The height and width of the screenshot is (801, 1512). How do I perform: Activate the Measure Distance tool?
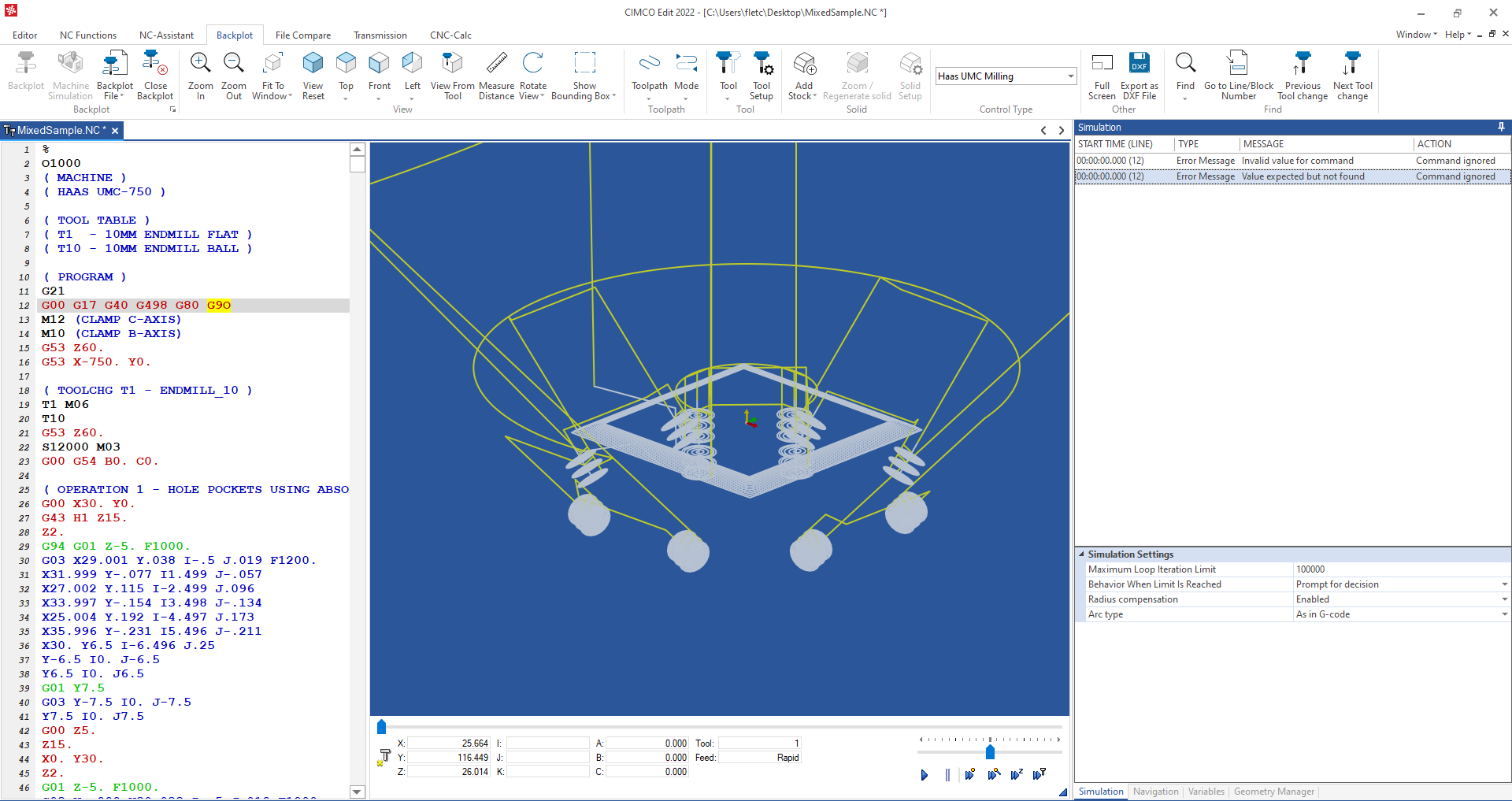pos(496,76)
